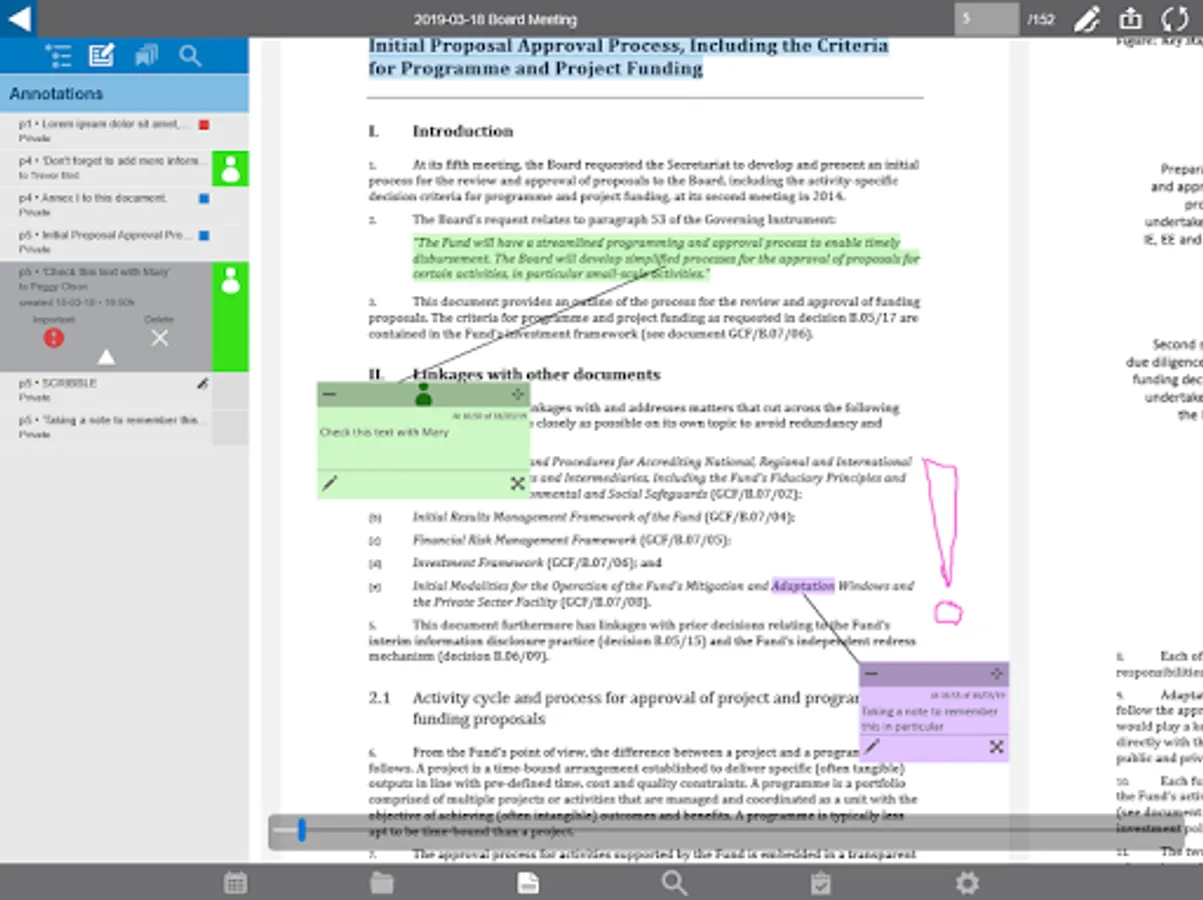
Task: Select 'Initial Proposal Approval Pro...' annotation row
Action: (x=106, y=242)
